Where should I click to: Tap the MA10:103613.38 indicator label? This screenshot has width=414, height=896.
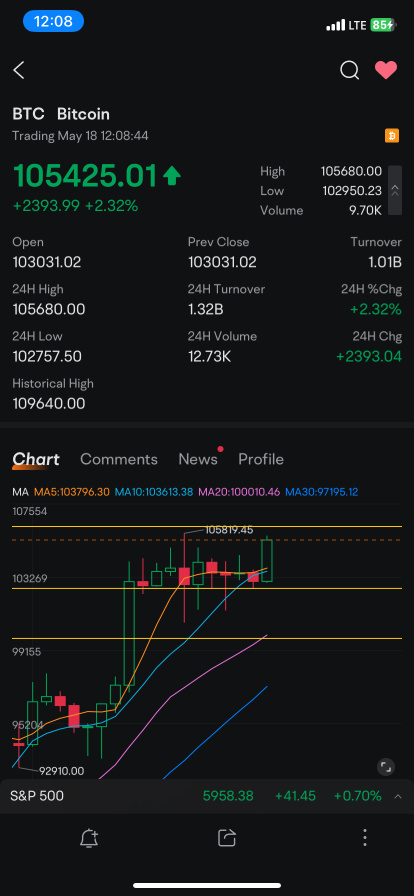[x=154, y=492]
